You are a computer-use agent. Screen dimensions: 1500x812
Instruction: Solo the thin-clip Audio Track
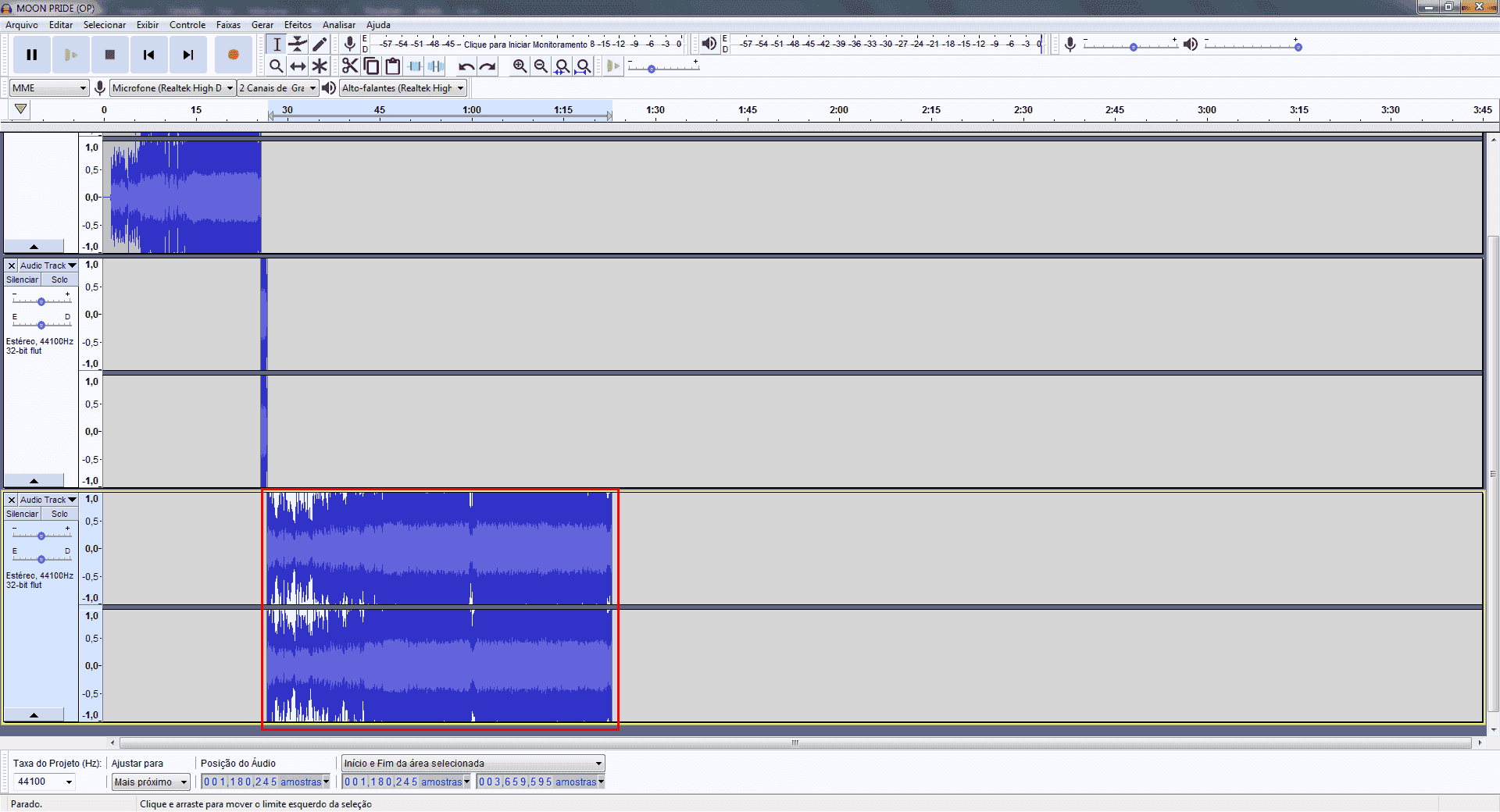point(59,280)
